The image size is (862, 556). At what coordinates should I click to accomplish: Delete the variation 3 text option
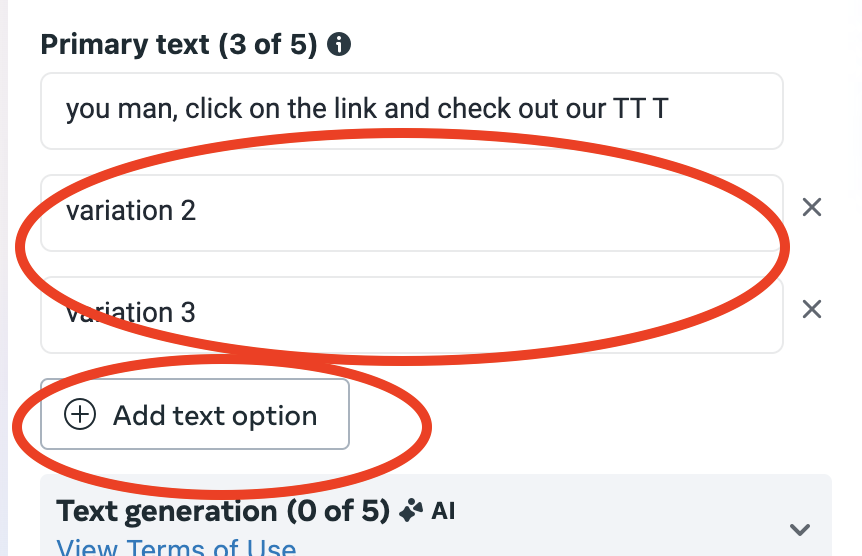tap(812, 309)
